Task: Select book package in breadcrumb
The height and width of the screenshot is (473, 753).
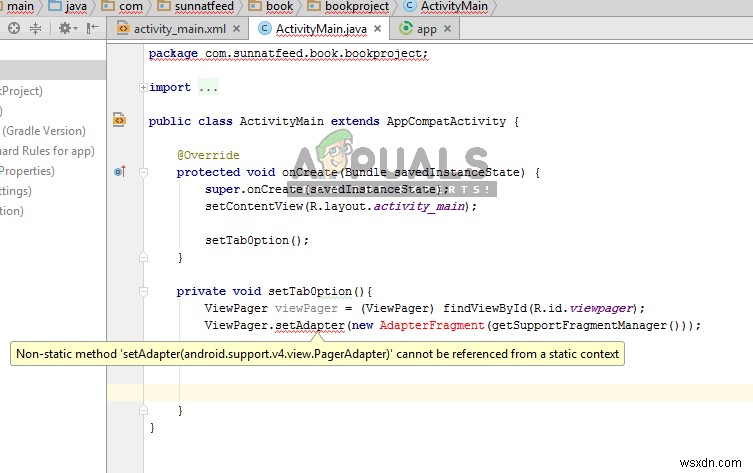Action: coord(271,6)
